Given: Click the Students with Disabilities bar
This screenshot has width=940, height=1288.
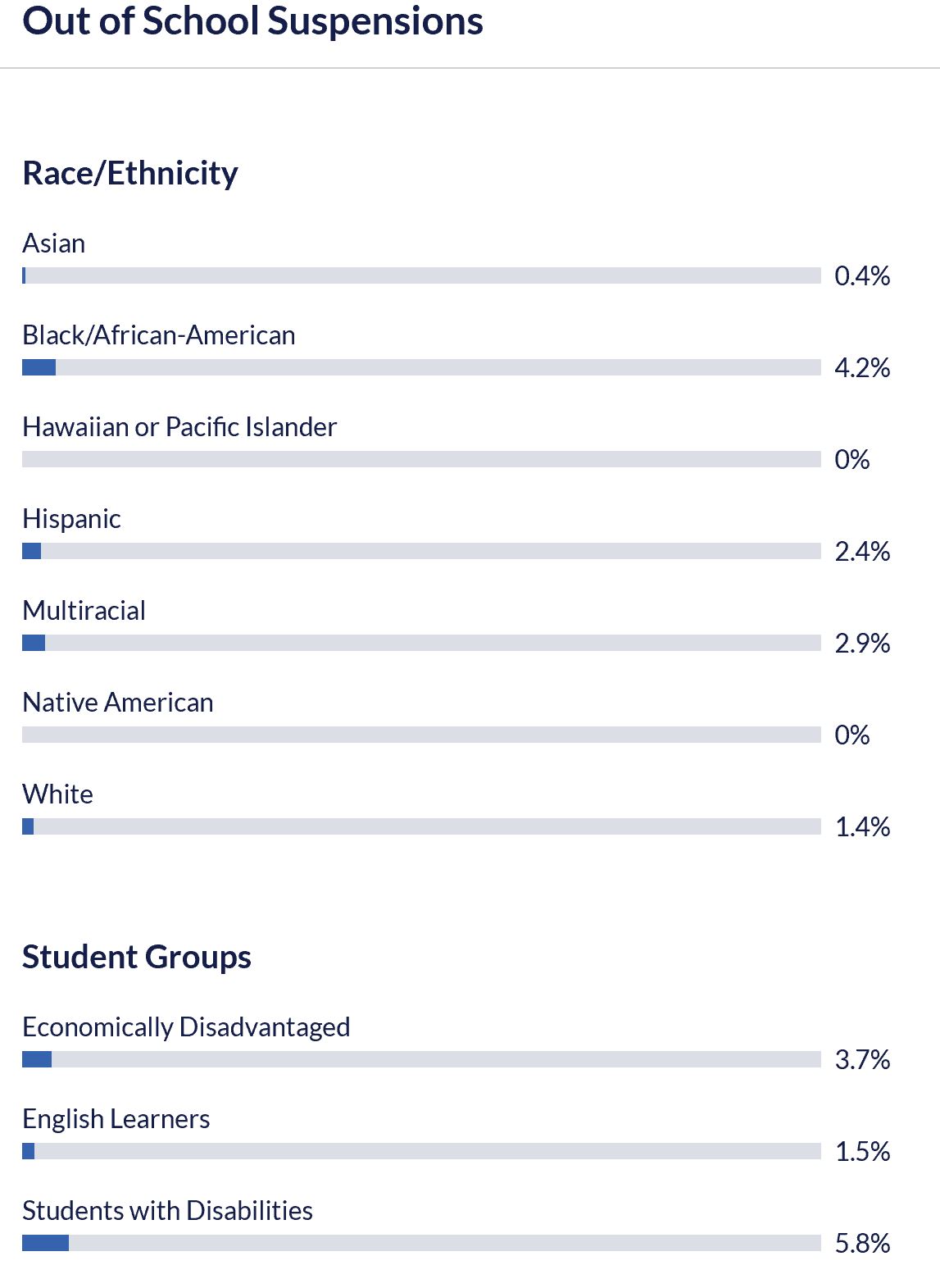Looking at the screenshot, I should pos(421,1243).
